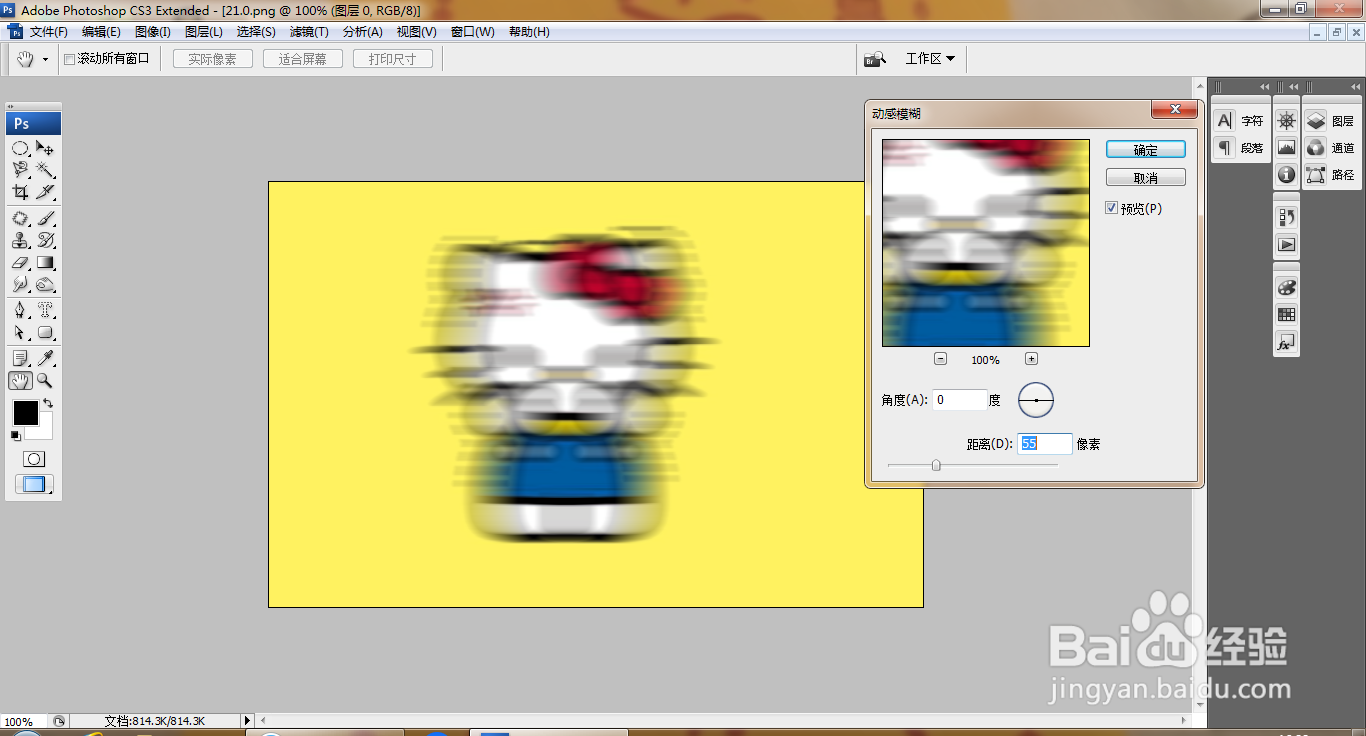Open the 帮助(H) menu
The image size is (1366, 736).
(529, 32)
